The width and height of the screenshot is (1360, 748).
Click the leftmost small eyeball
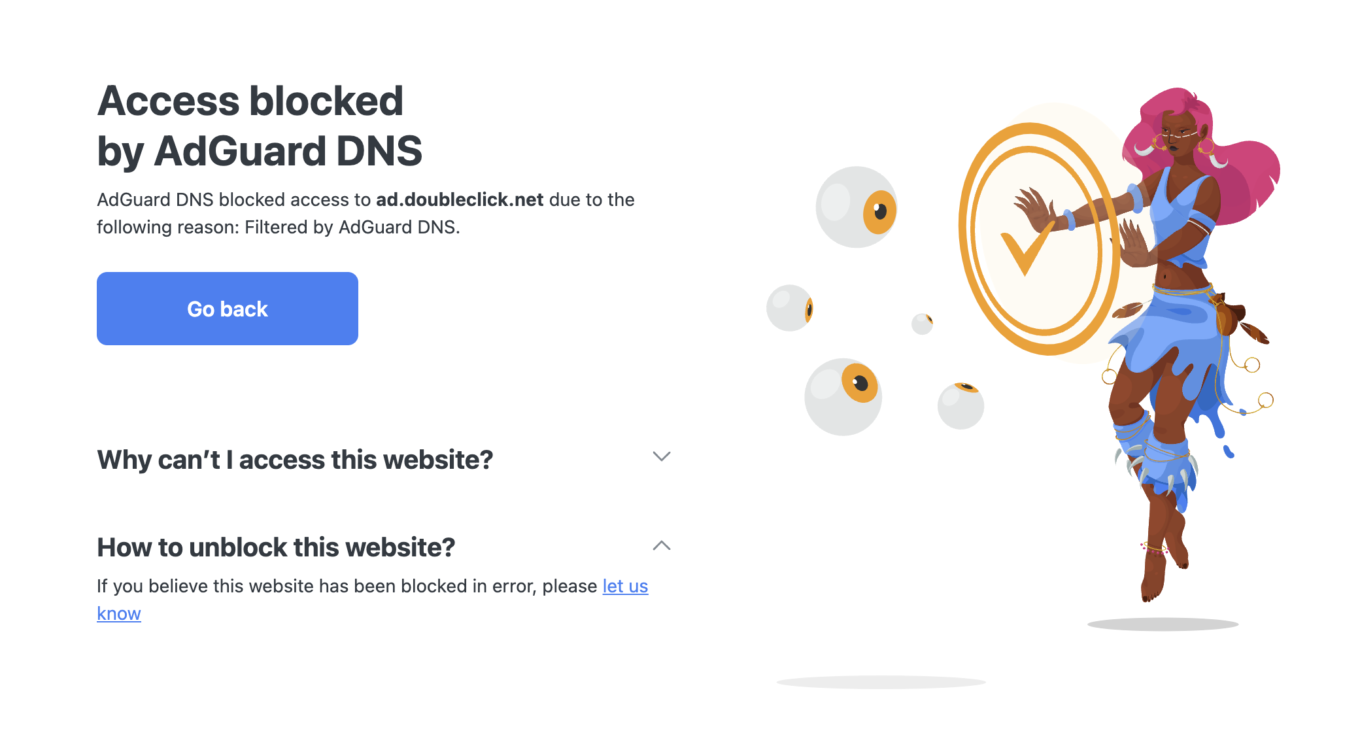pos(790,307)
